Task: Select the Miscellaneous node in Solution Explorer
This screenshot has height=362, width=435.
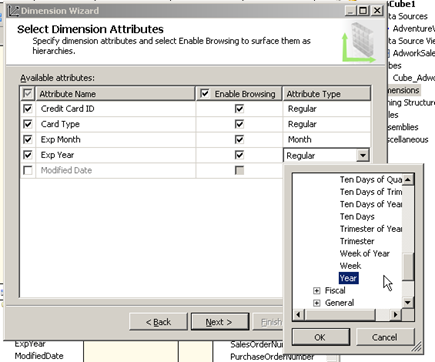Action: pos(408,139)
